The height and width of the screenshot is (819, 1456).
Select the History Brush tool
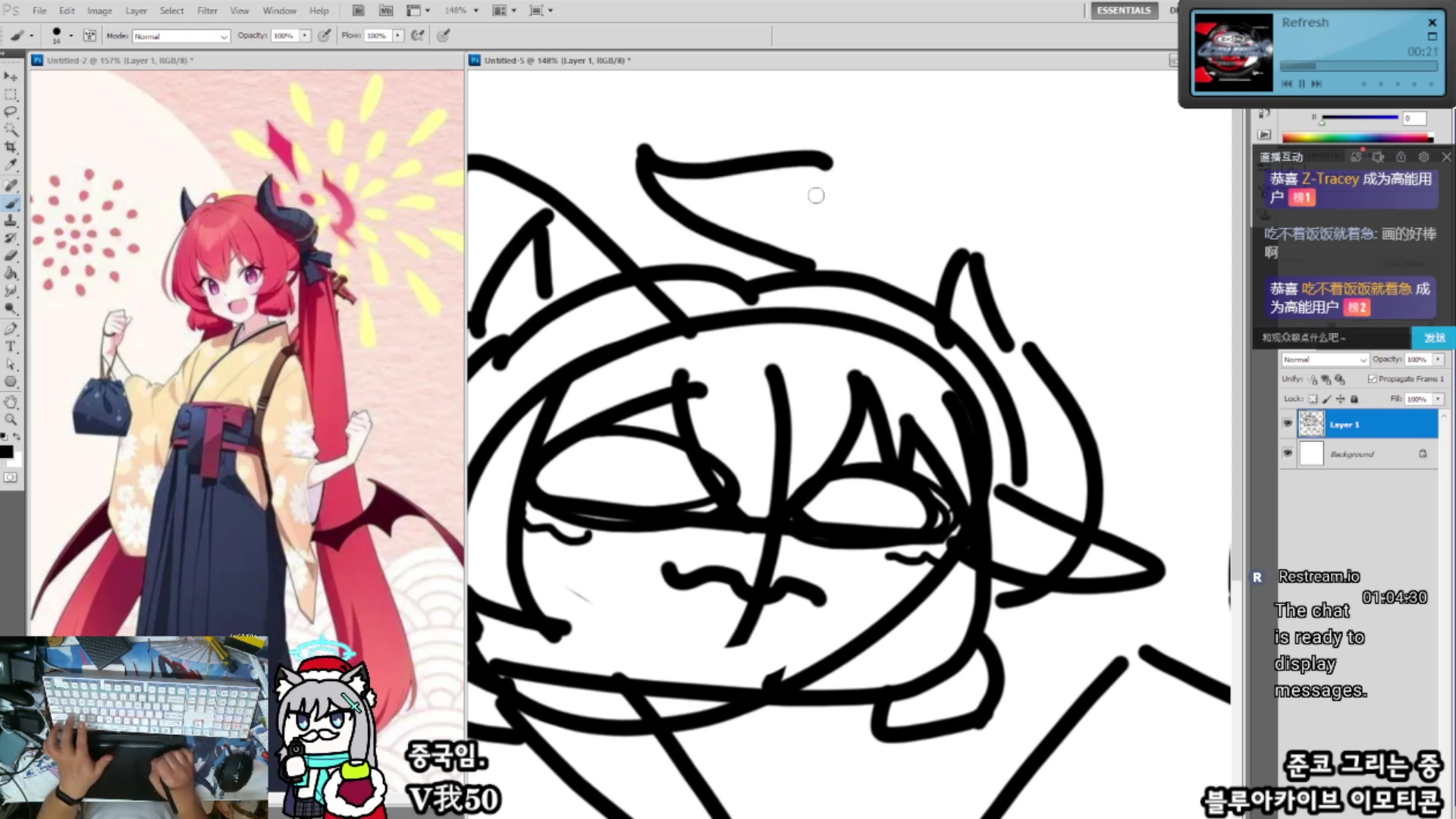11,238
